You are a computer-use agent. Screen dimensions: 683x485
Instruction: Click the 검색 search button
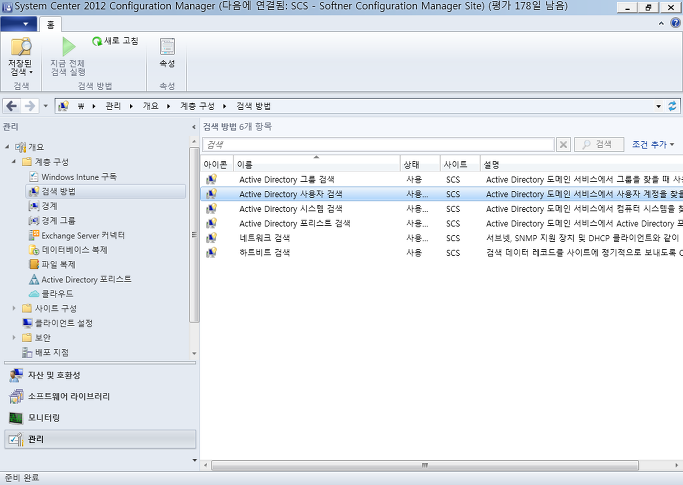click(599, 144)
